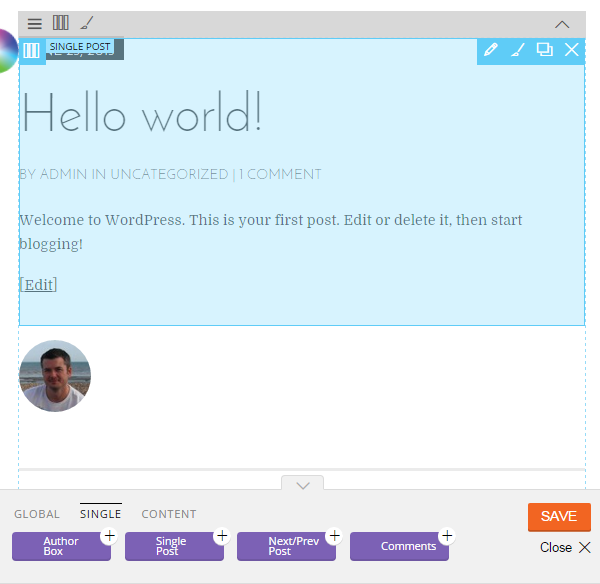Select the Next/Prev Post module button
Image resolution: width=600 pixels, height=584 pixels.
click(x=286, y=546)
